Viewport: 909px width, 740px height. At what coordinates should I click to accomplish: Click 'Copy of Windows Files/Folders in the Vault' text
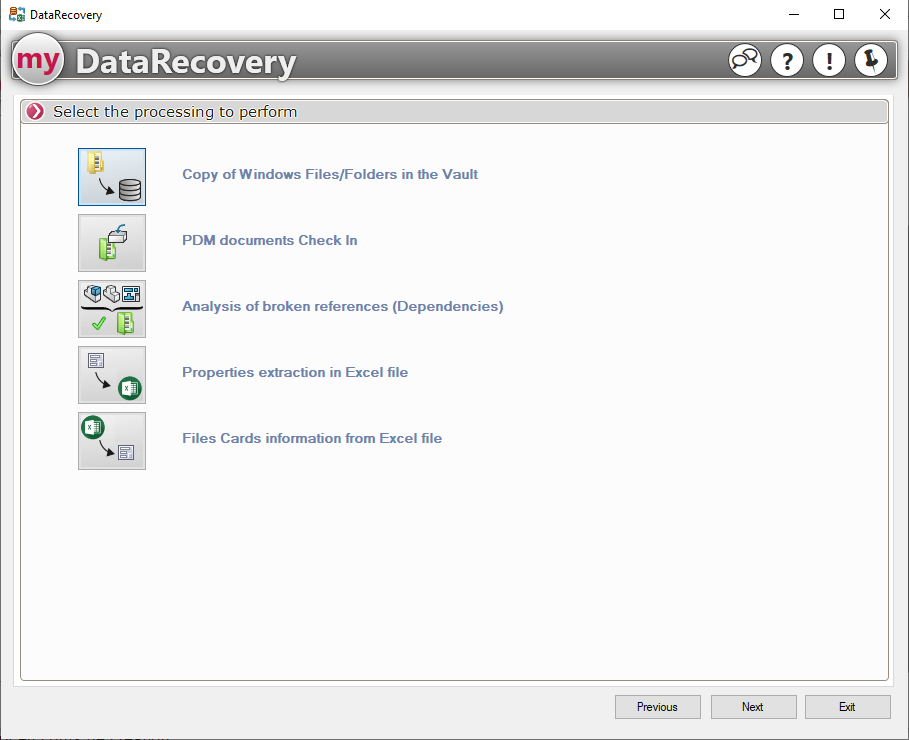330,174
